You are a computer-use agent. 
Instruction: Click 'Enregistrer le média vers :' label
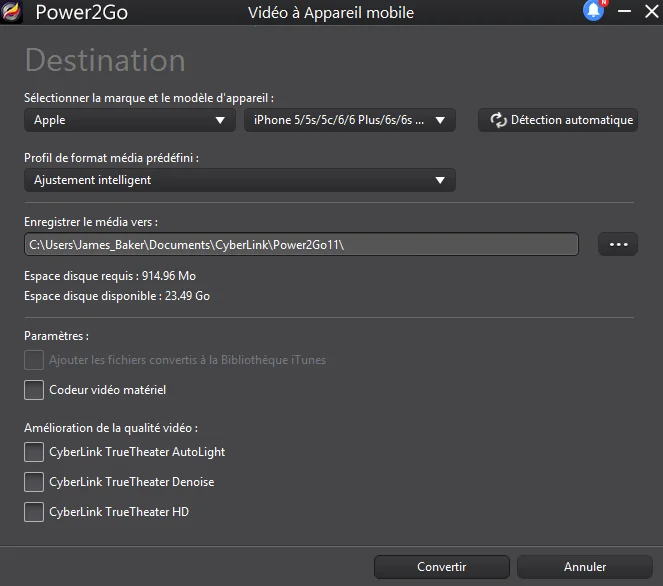tap(91, 222)
